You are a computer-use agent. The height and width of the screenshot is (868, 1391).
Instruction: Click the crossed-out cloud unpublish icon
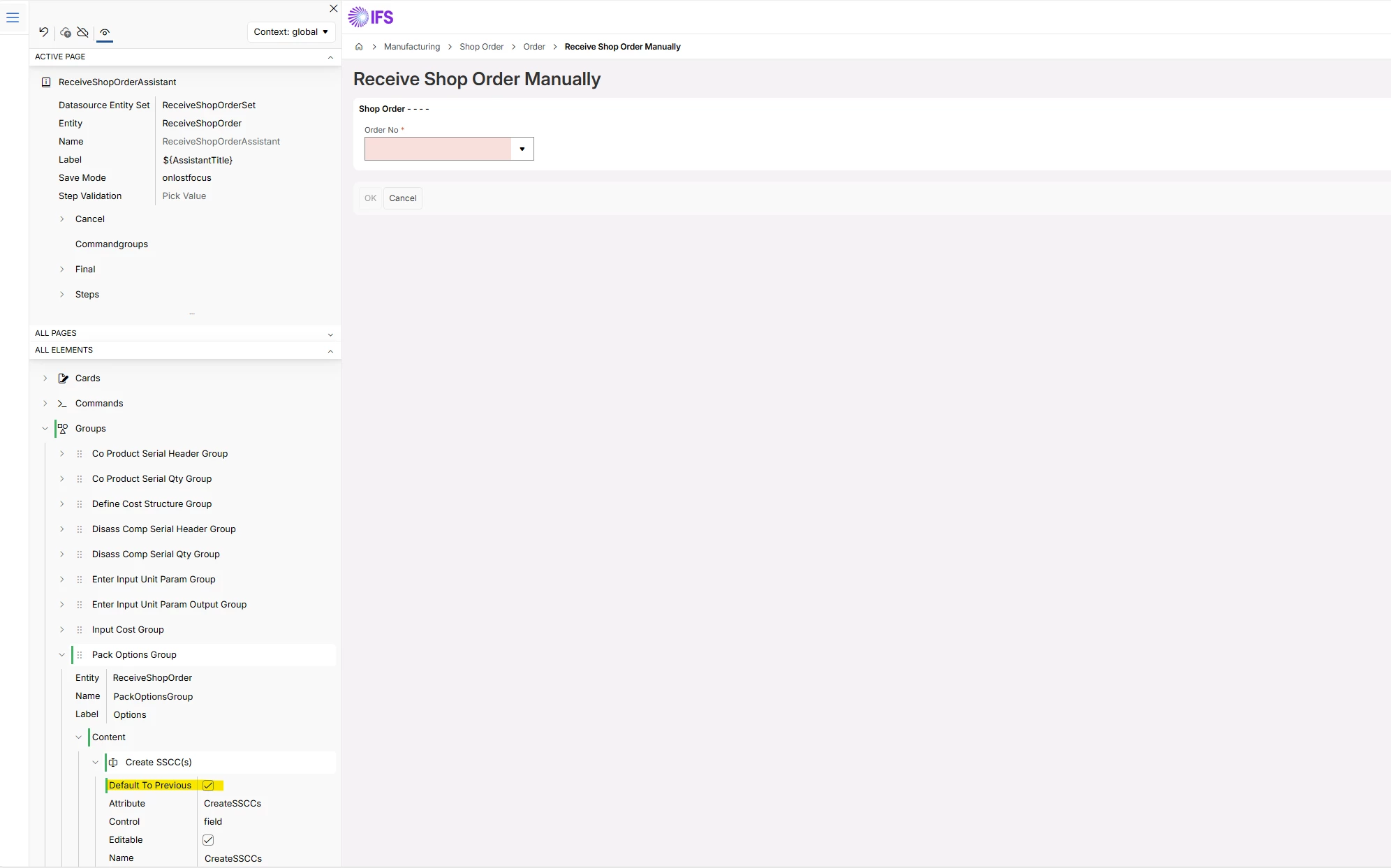tap(83, 32)
